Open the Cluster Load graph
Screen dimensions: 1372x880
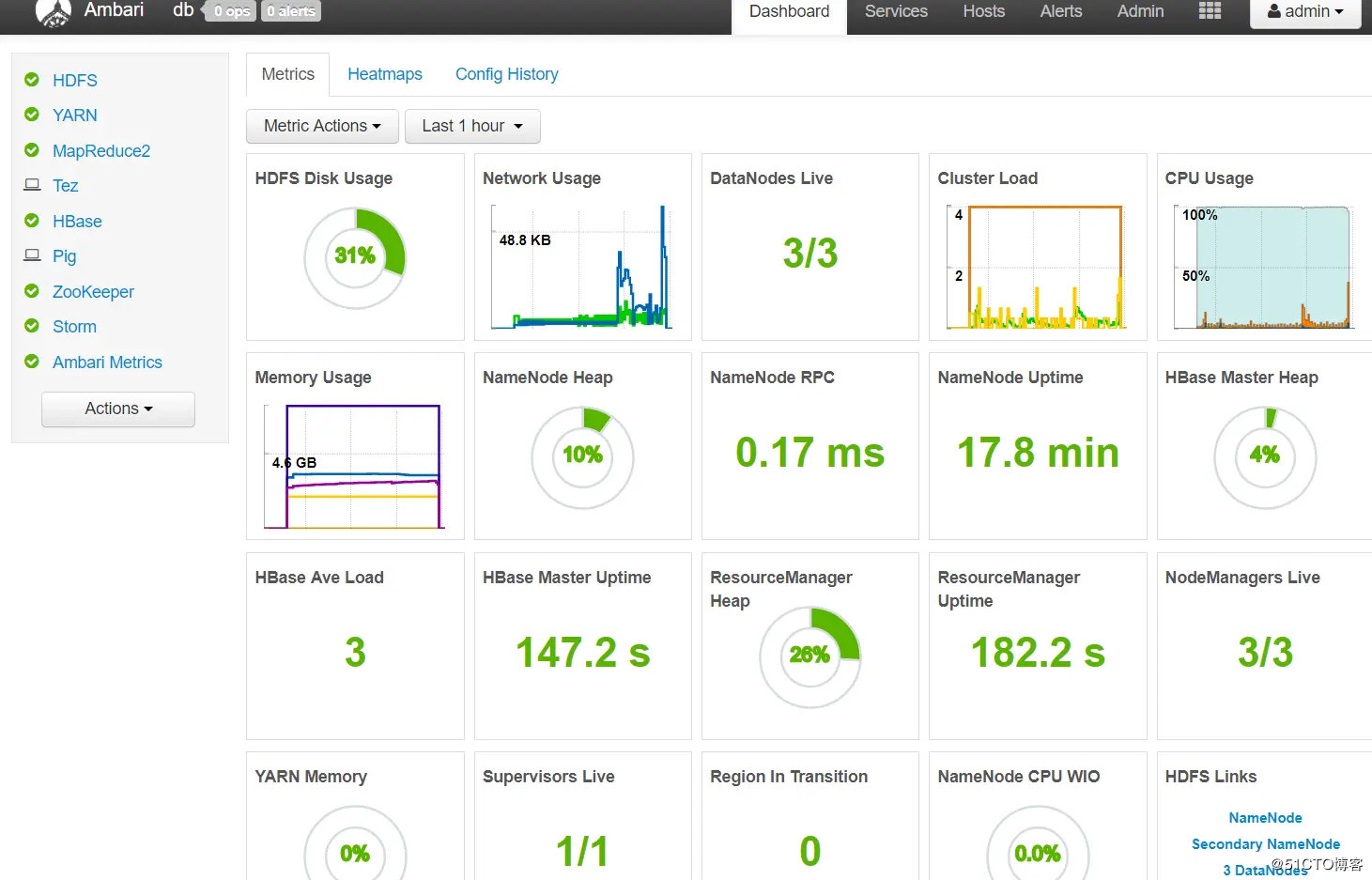[x=1037, y=267]
